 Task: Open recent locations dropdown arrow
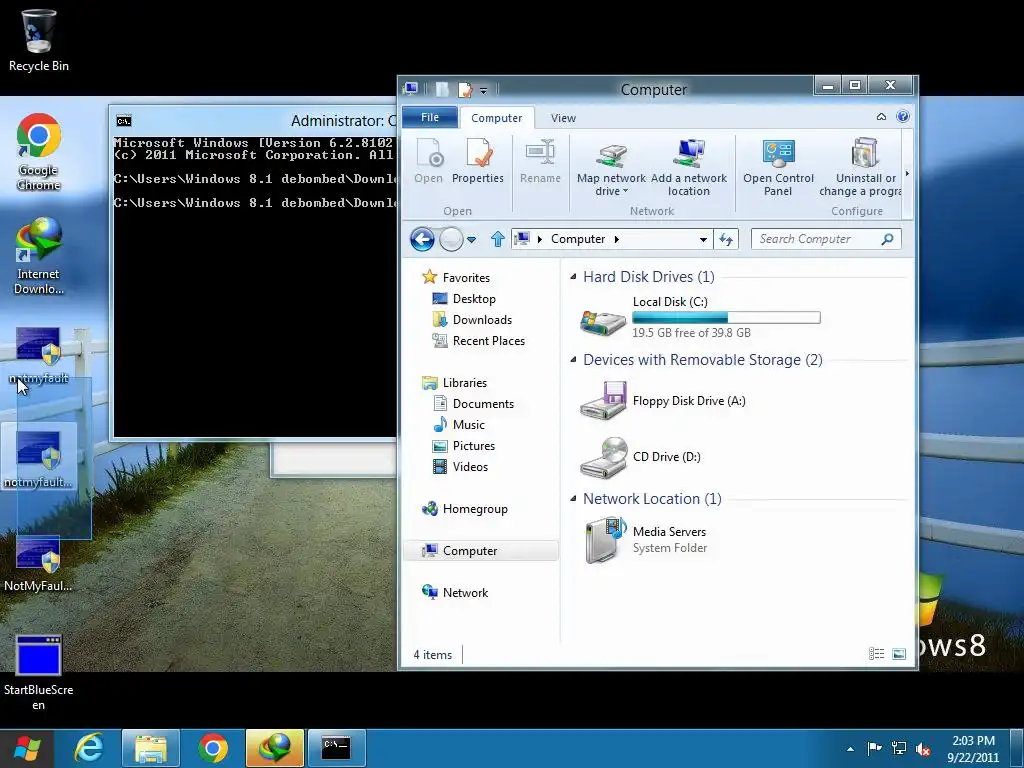coord(472,240)
